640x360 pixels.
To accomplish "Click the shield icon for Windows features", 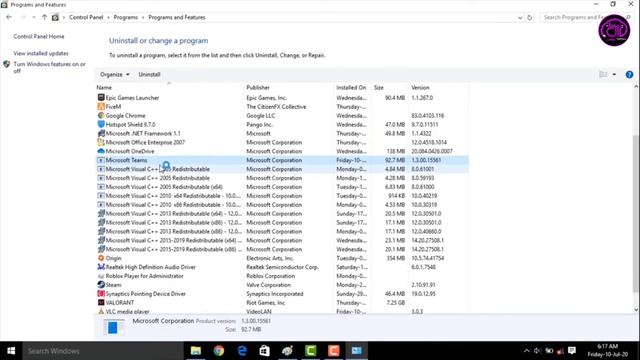I will [7, 64].
